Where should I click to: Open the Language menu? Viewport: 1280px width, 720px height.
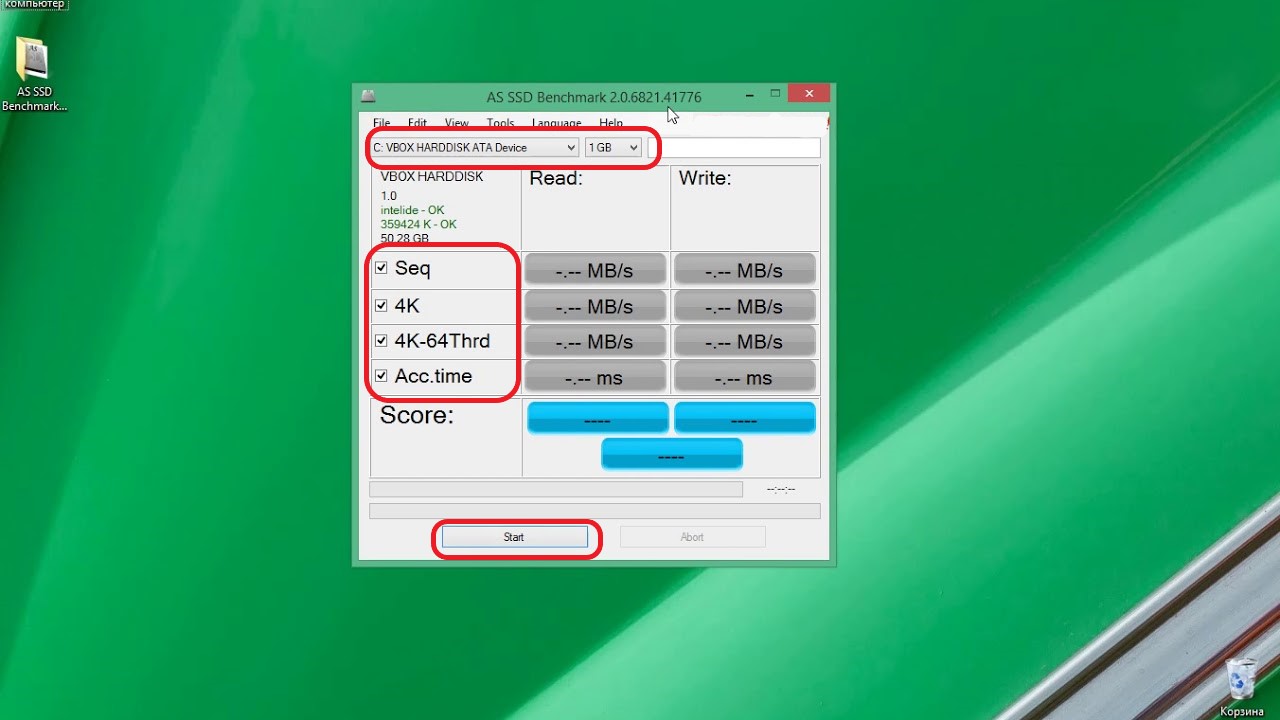(x=556, y=123)
